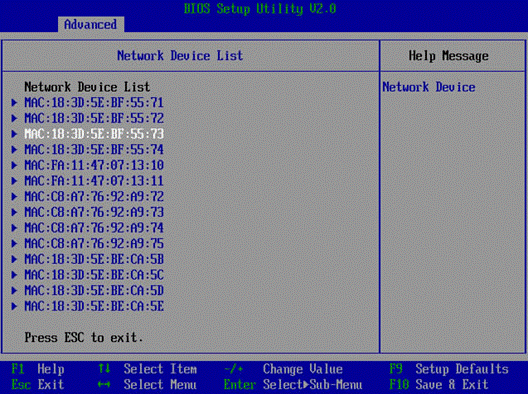Open highlighted device MAC:18:3D:5E:BF:55:73

(94, 134)
